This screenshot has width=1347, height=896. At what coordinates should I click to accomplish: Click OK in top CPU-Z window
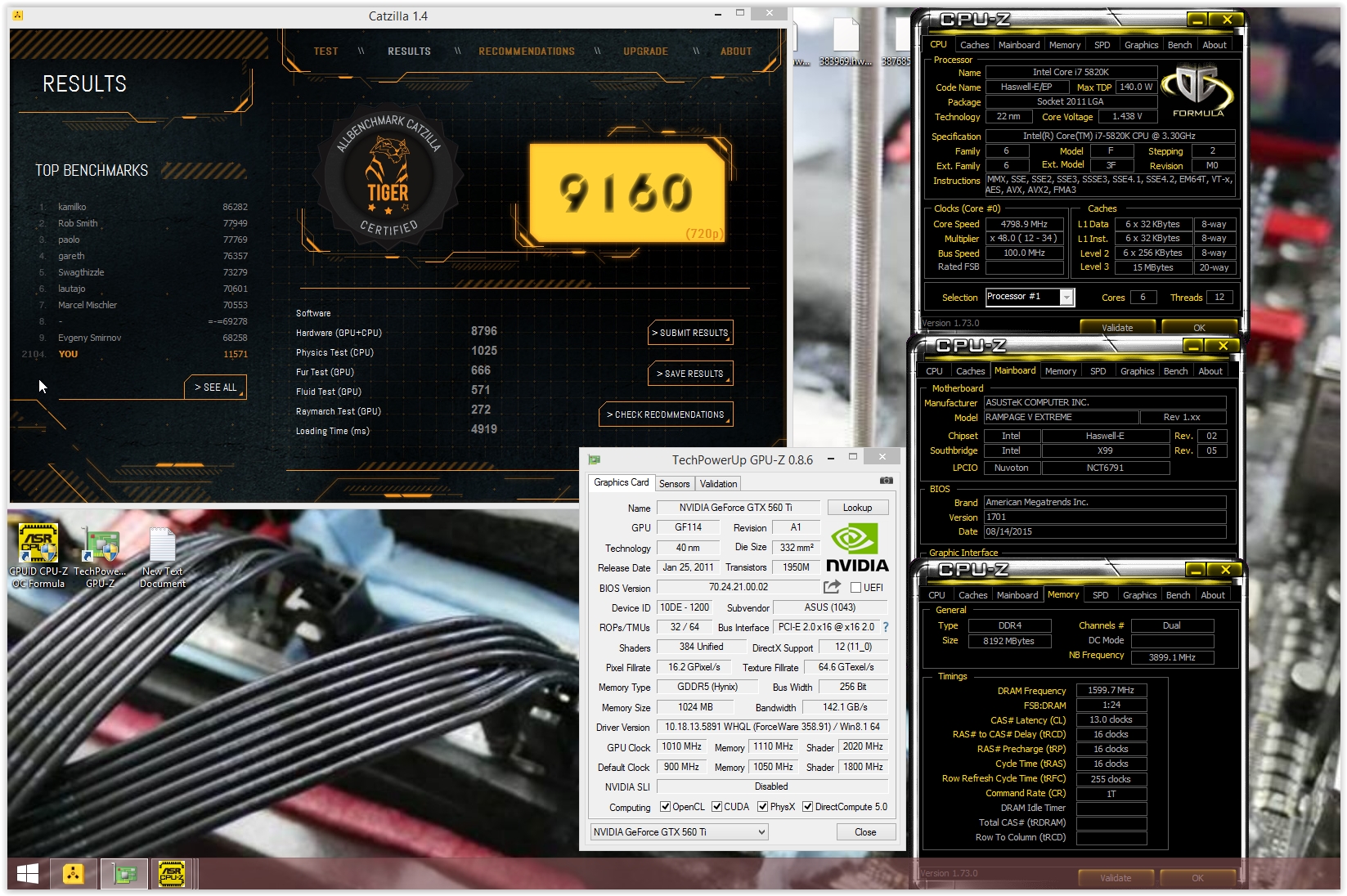click(1199, 328)
